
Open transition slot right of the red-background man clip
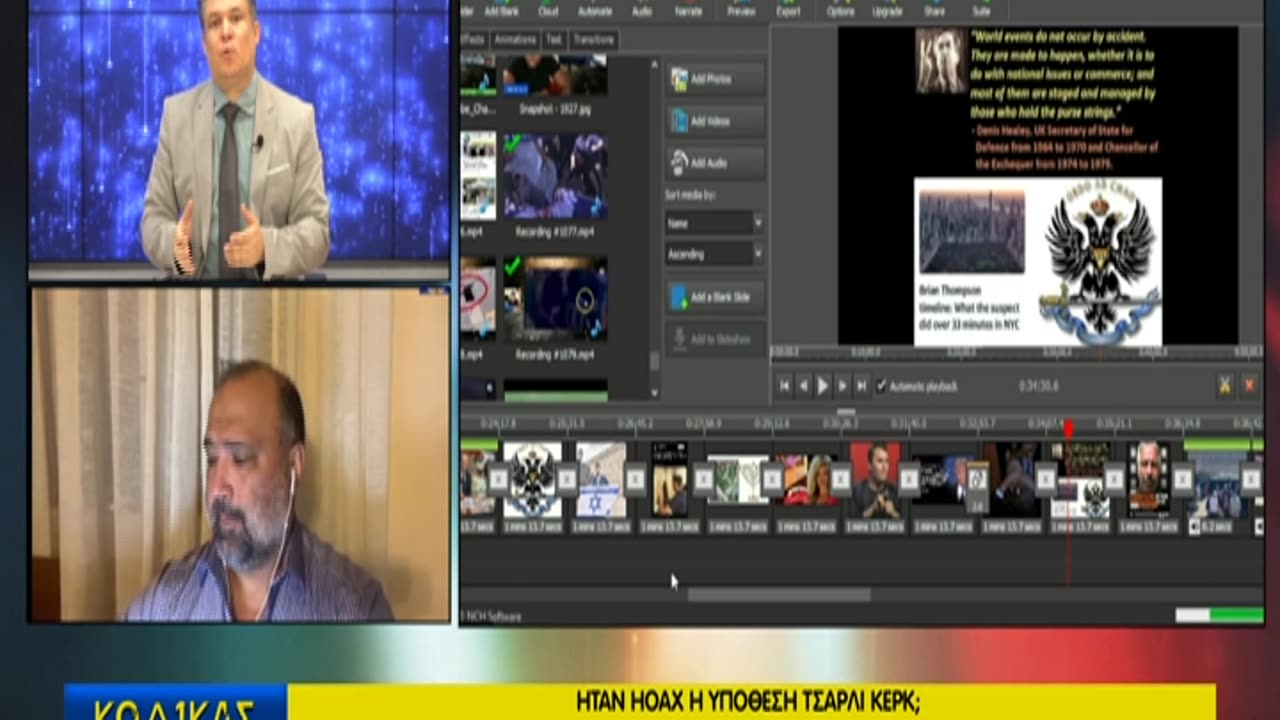908,479
